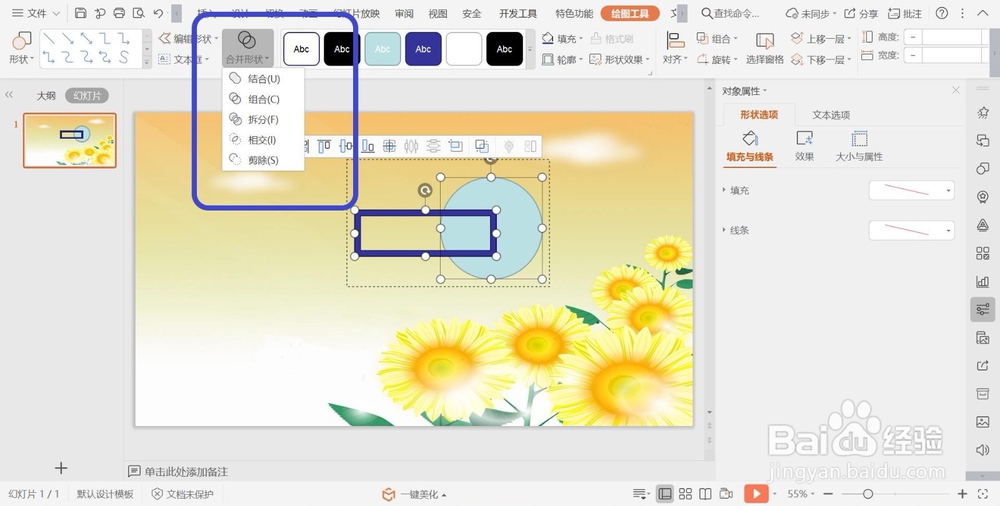The height and width of the screenshot is (506, 1000).
Task: Switch to the 审阅 ribbon tab
Action: tap(404, 13)
